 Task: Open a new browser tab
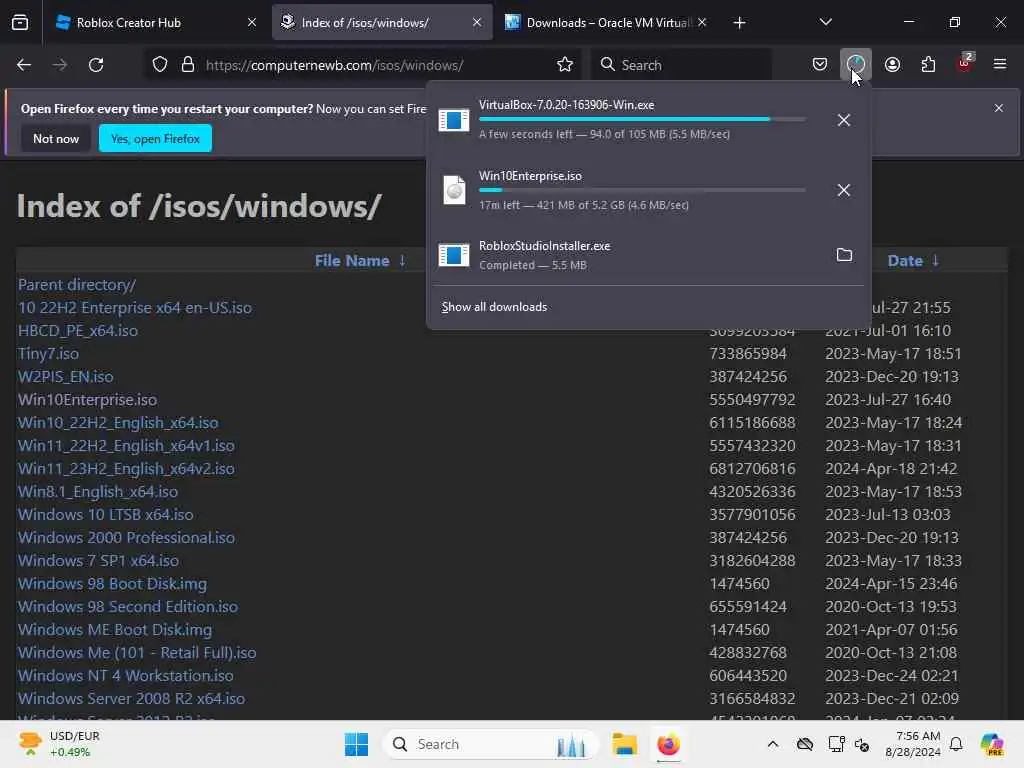coord(739,23)
